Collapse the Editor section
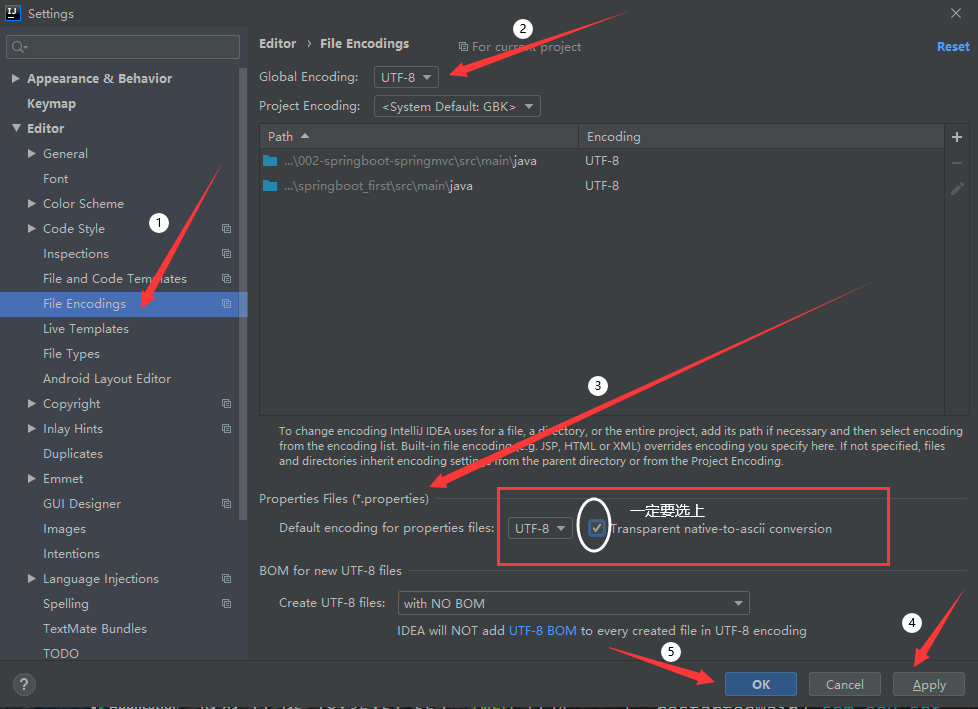Screen dimensions: 978x709 (x=16, y=128)
